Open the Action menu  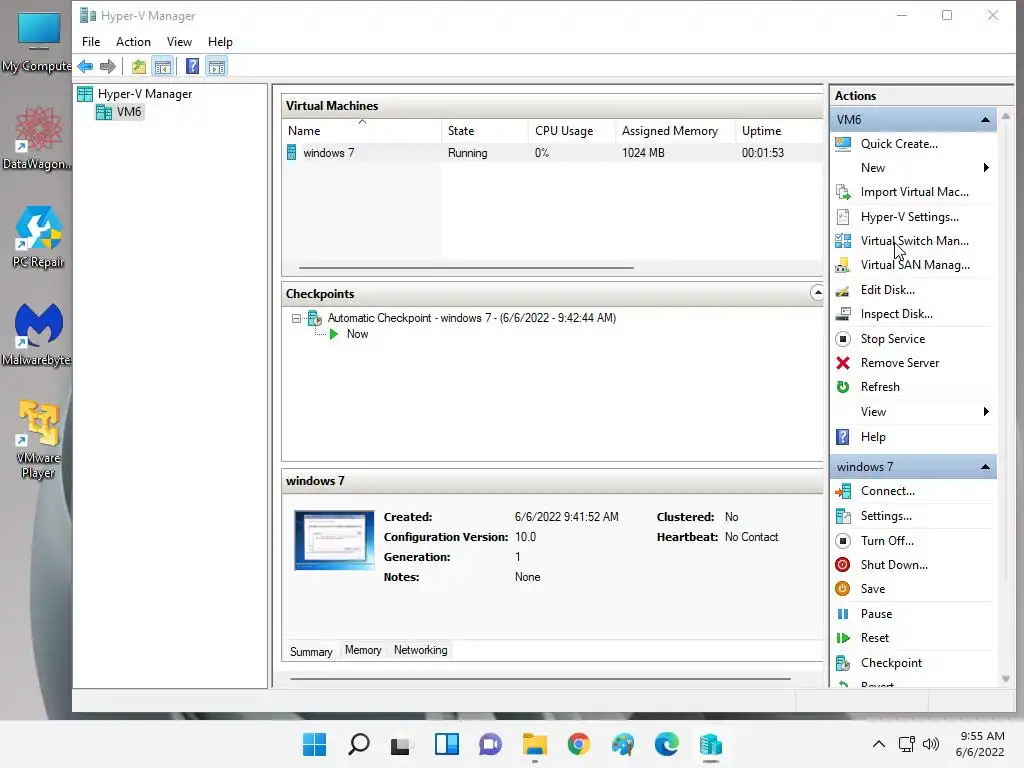(x=133, y=42)
